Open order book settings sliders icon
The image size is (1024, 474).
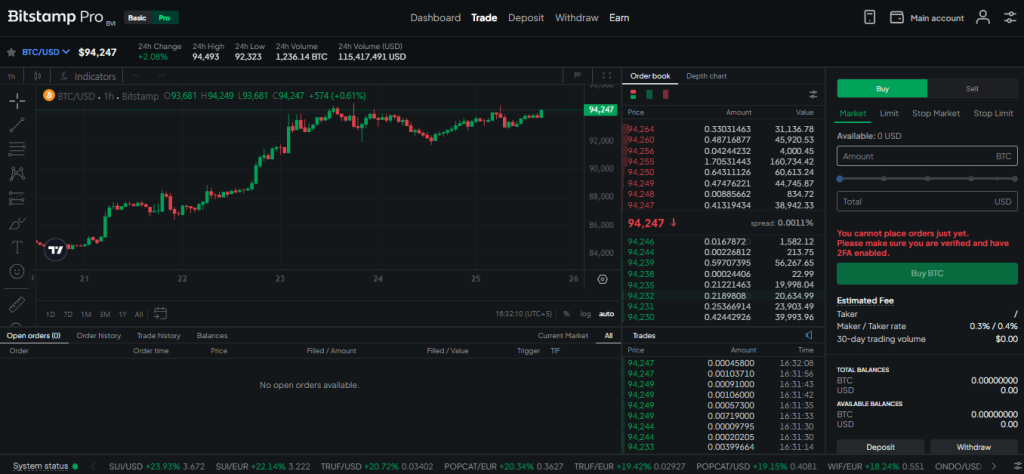813,94
